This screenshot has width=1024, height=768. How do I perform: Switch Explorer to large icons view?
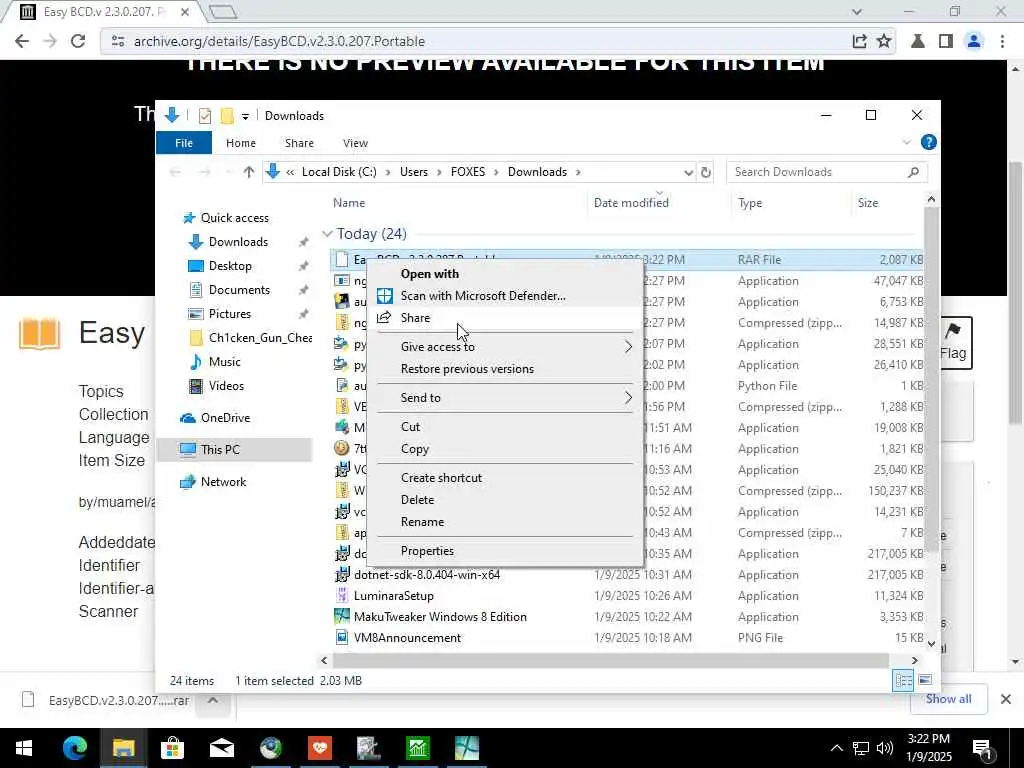(925, 680)
